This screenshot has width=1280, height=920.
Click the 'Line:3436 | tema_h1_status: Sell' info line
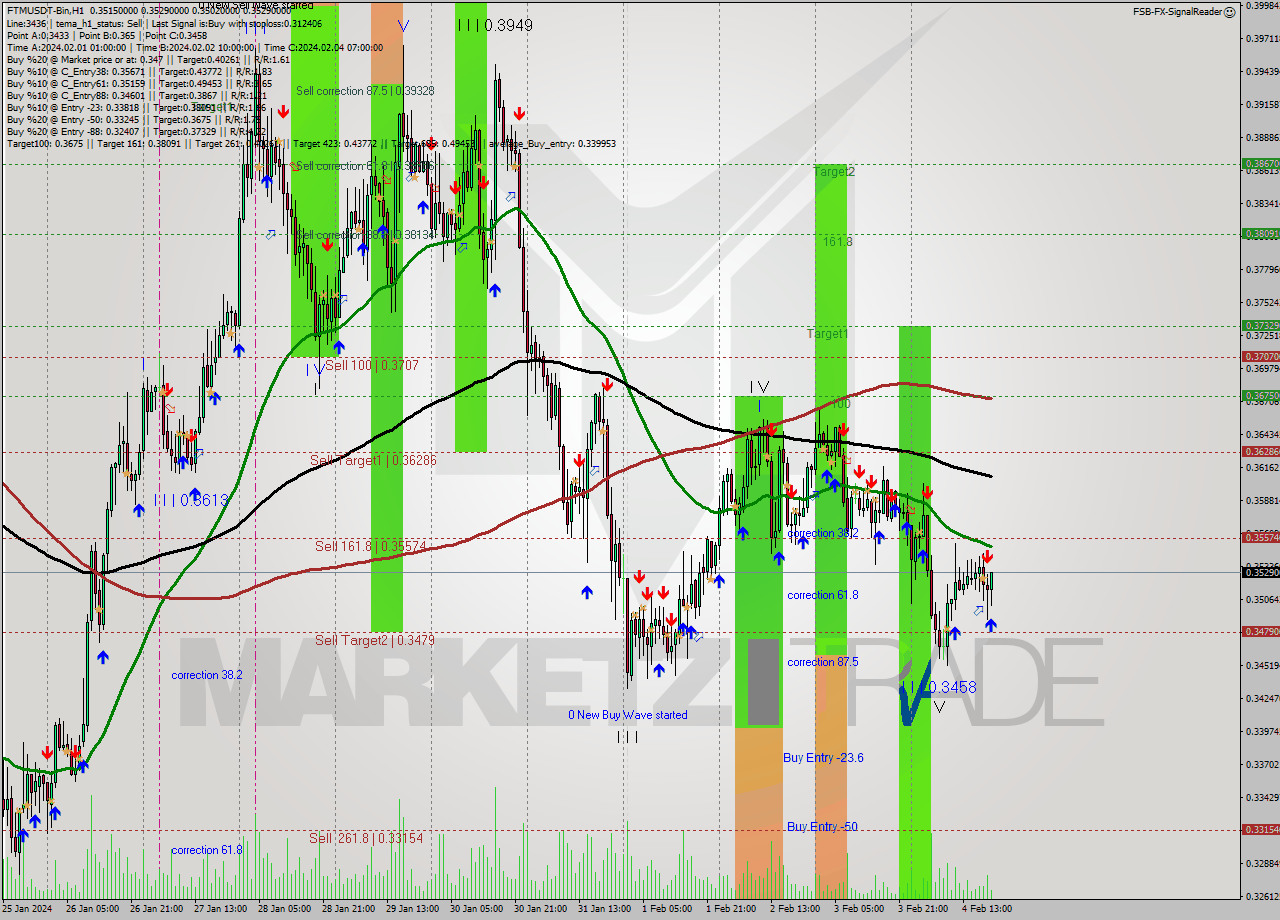pyautogui.click(x=164, y=23)
